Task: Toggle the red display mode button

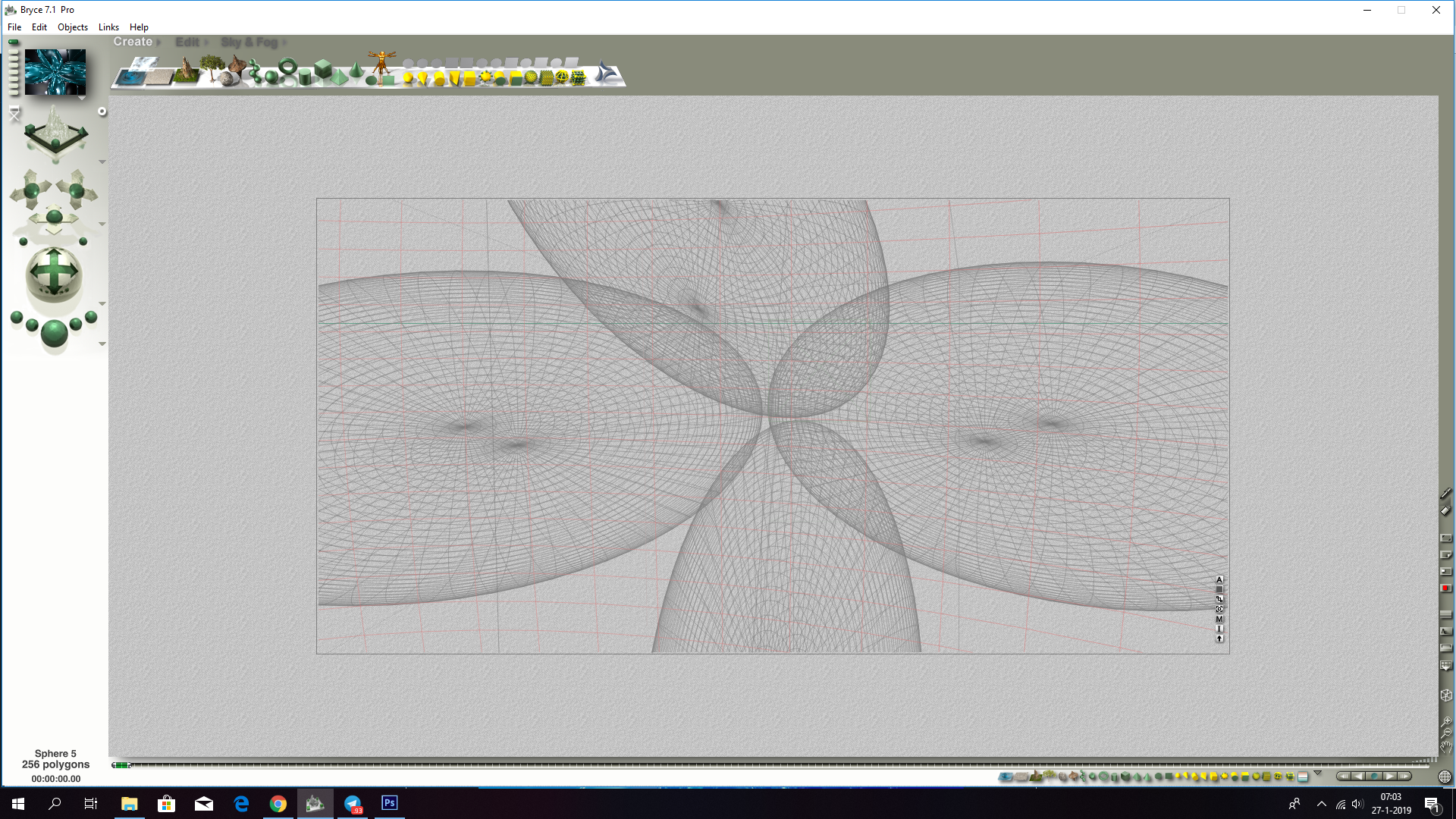Action: pyautogui.click(x=1445, y=588)
